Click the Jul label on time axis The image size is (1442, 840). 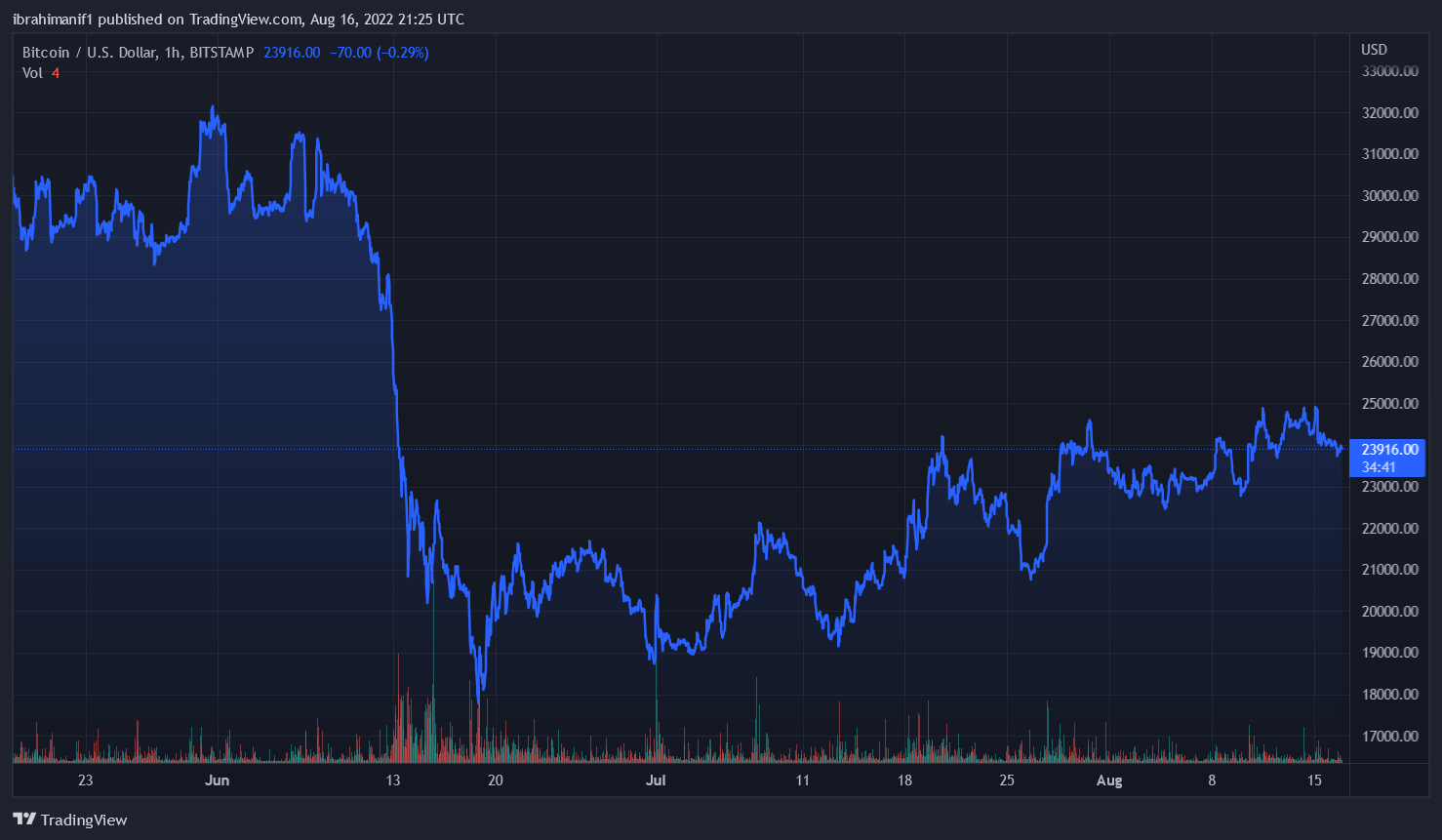[x=656, y=780]
